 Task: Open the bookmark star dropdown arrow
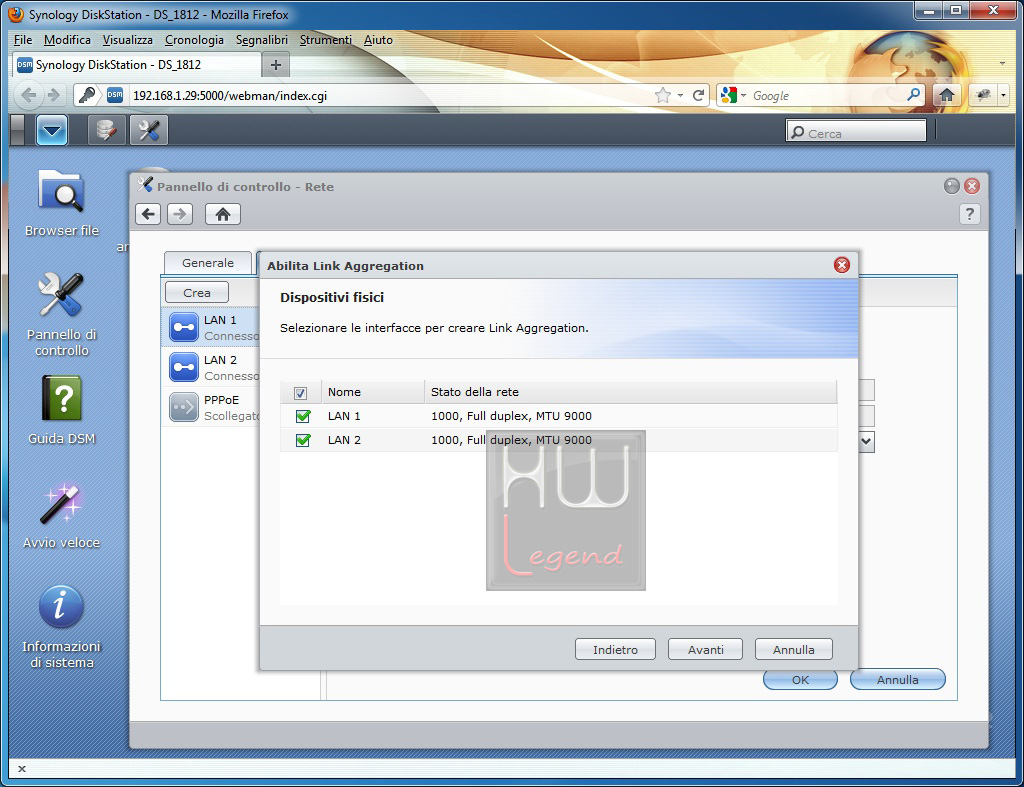[680, 95]
